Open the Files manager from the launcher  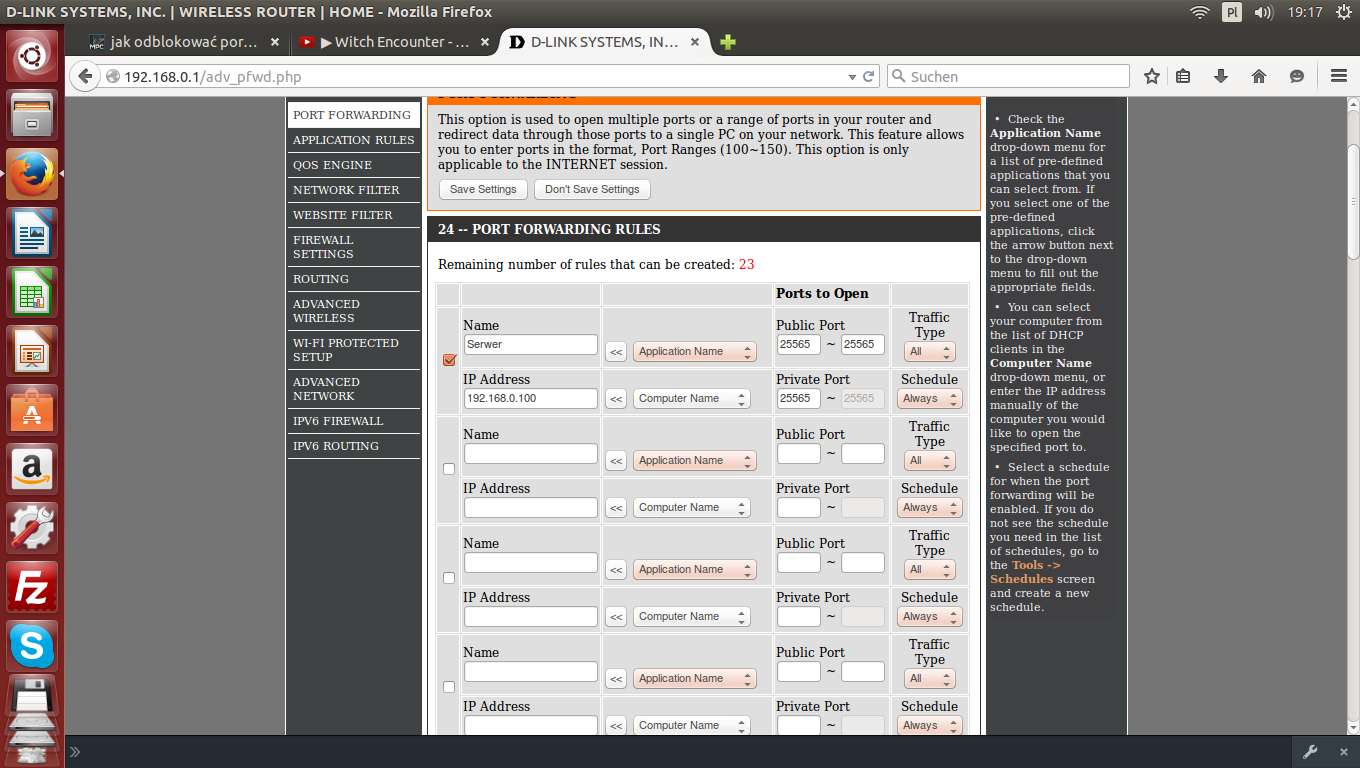[32, 115]
